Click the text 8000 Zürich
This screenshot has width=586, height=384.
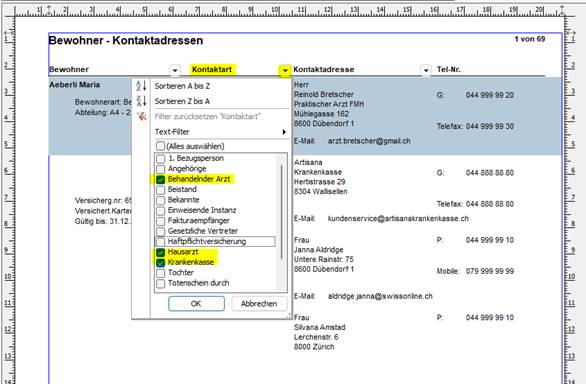[314, 347]
